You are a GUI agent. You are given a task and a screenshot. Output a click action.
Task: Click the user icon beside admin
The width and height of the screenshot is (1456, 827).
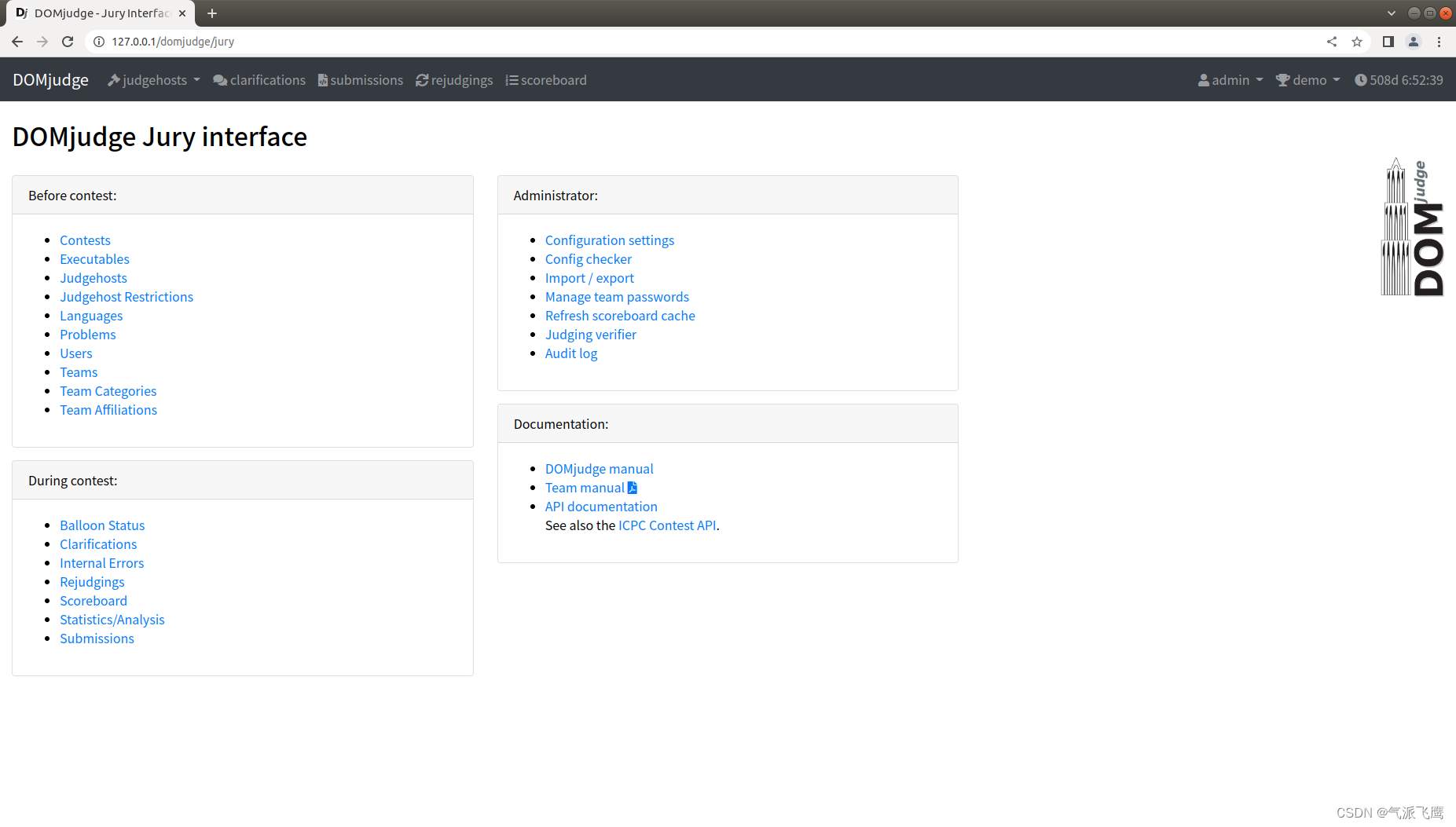coord(1204,79)
